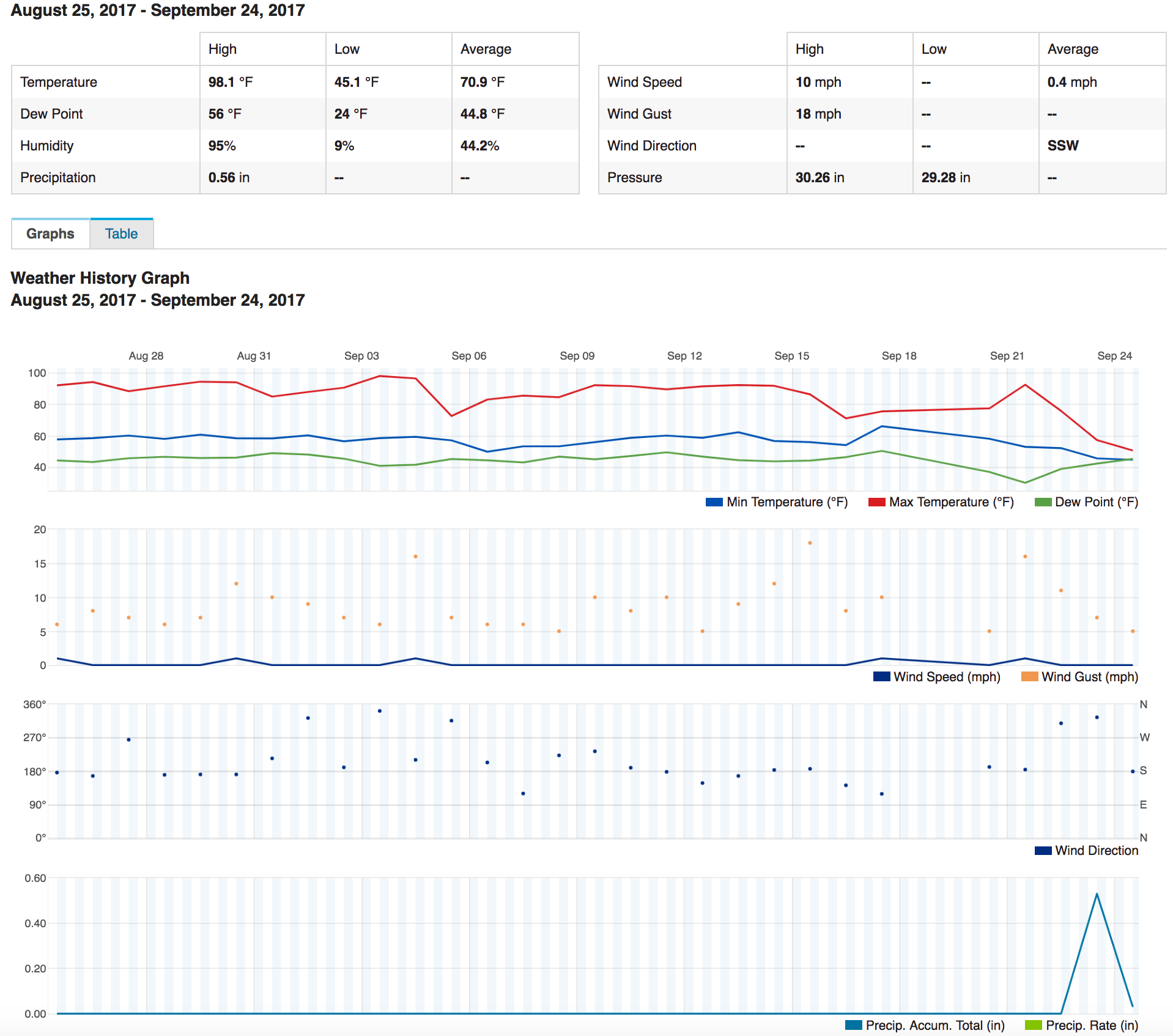
Task: Select the average wind direction SSW
Action: (x=1063, y=146)
